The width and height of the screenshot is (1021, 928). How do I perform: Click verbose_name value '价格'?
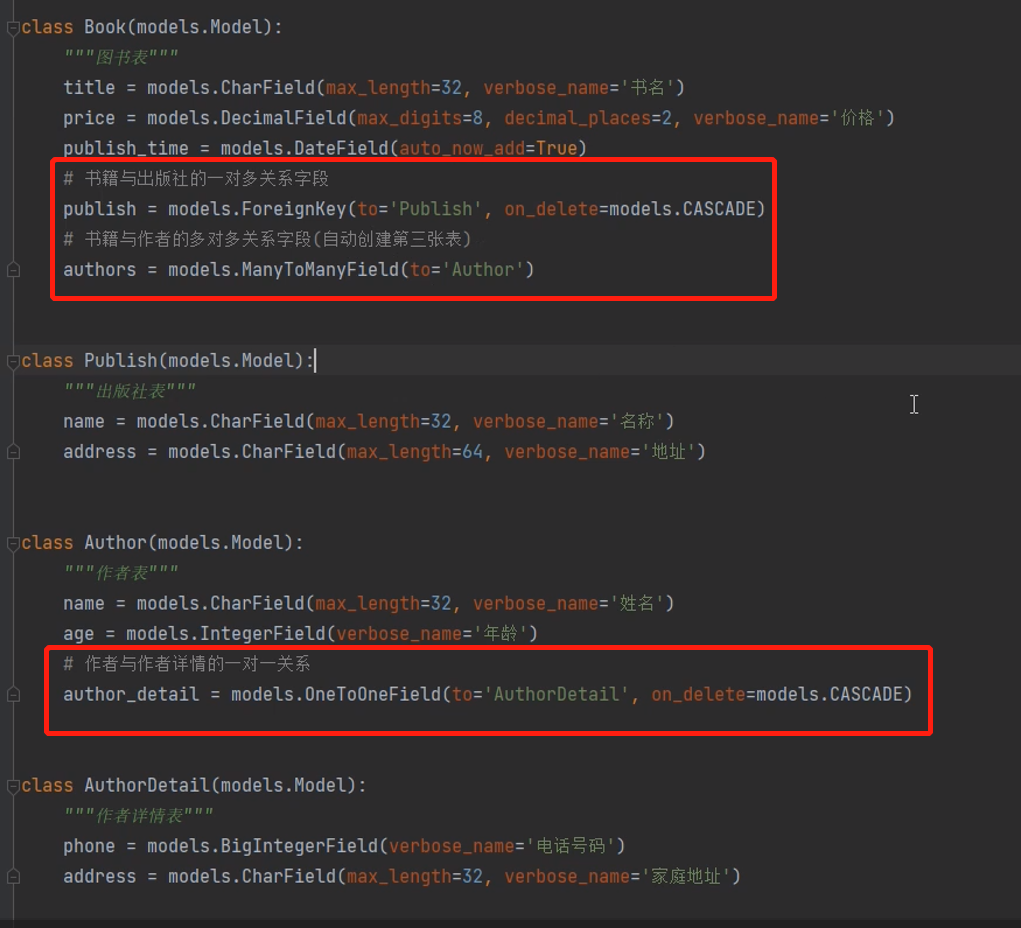[857, 118]
